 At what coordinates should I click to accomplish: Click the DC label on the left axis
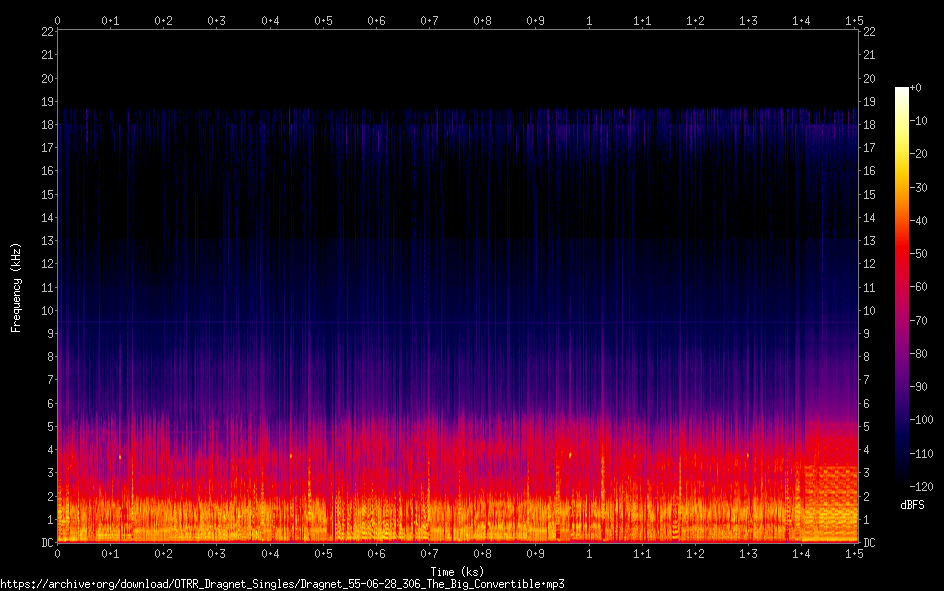tap(47, 543)
